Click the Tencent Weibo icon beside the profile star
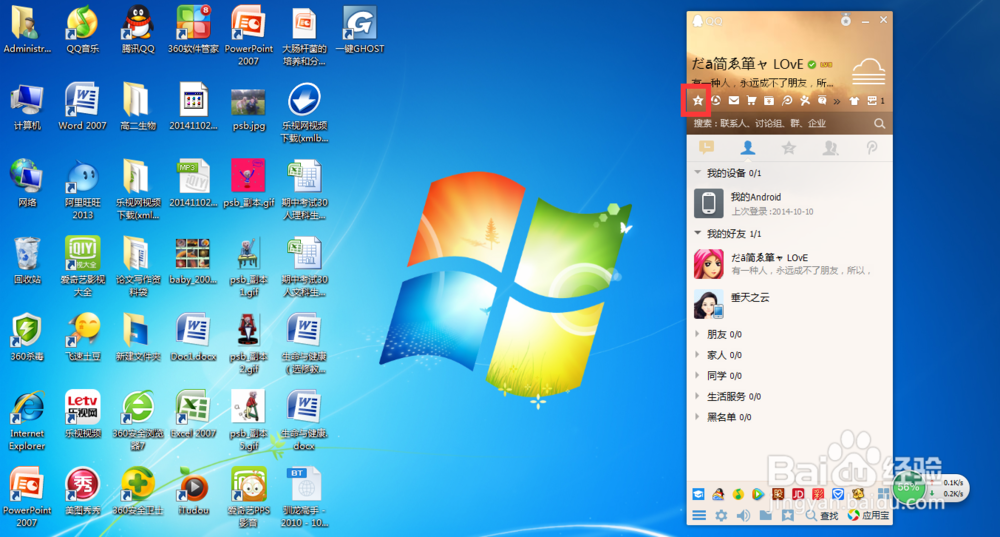This screenshot has height=537, width=1000. tap(716, 100)
